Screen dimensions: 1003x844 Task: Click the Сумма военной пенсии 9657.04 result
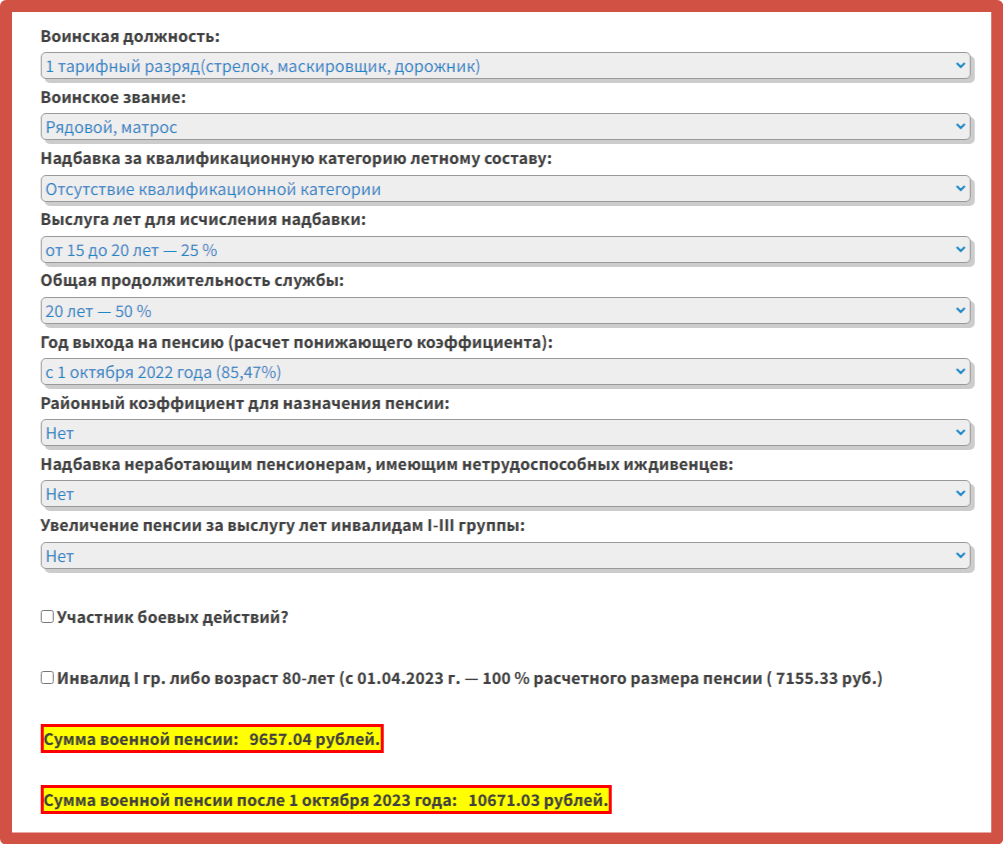coord(212,738)
